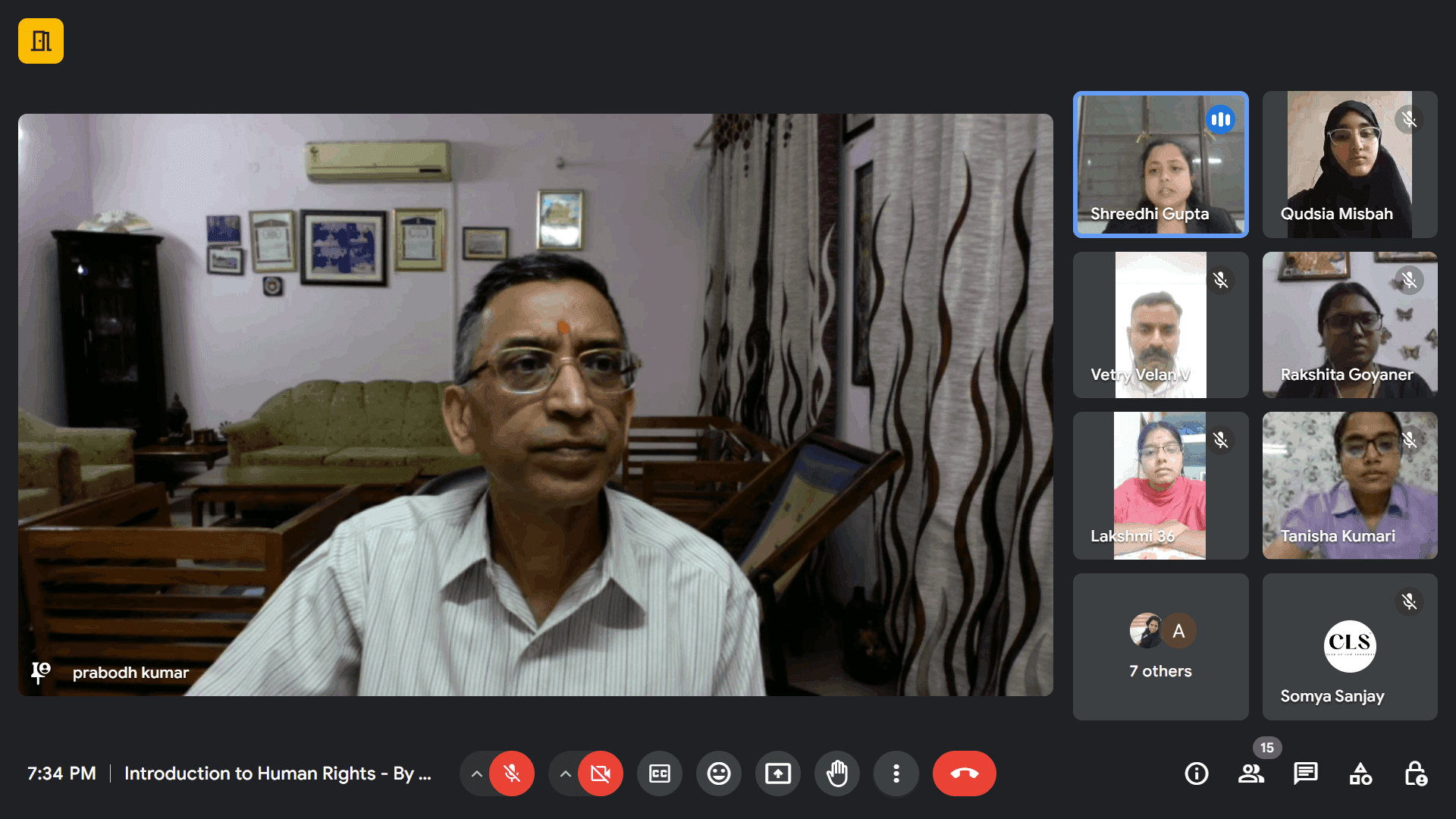This screenshot has height=819, width=1456.
Task: Leave the call
Action: (x=965, y=773)
